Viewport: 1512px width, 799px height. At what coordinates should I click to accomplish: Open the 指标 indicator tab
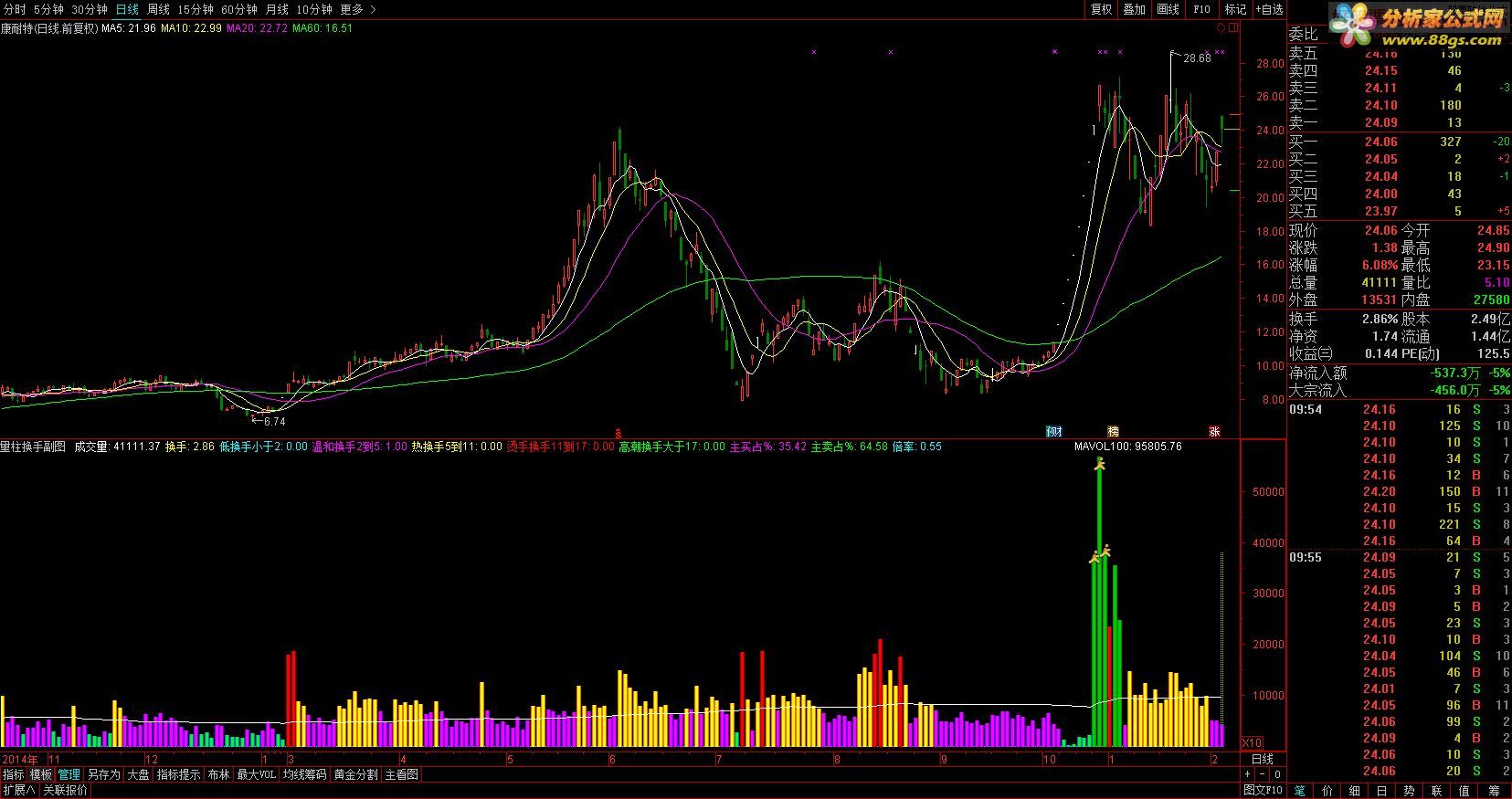tap(13, 774)
